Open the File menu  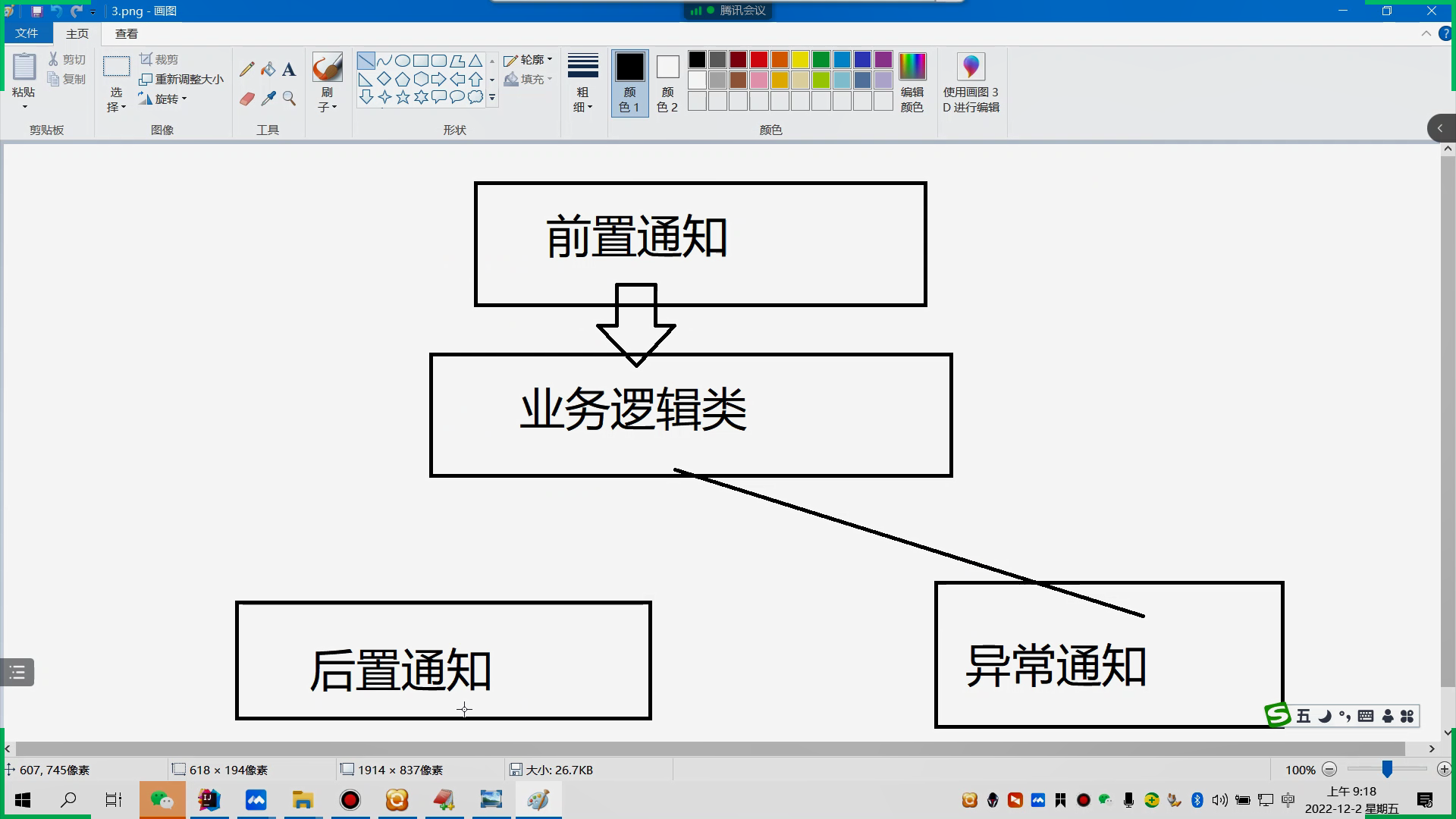[x=27, y=33]
